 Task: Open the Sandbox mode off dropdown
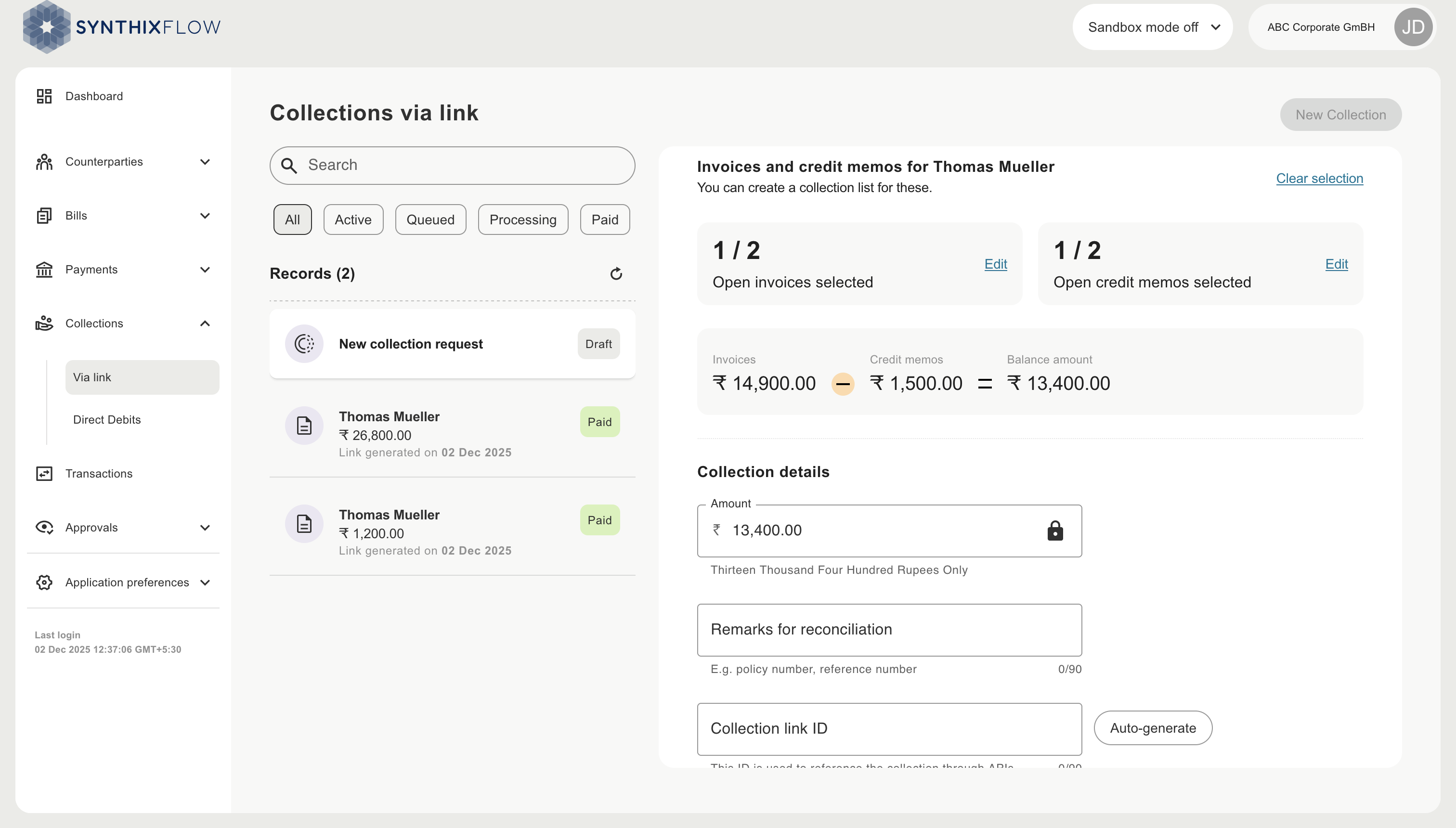coord(1152,27)
